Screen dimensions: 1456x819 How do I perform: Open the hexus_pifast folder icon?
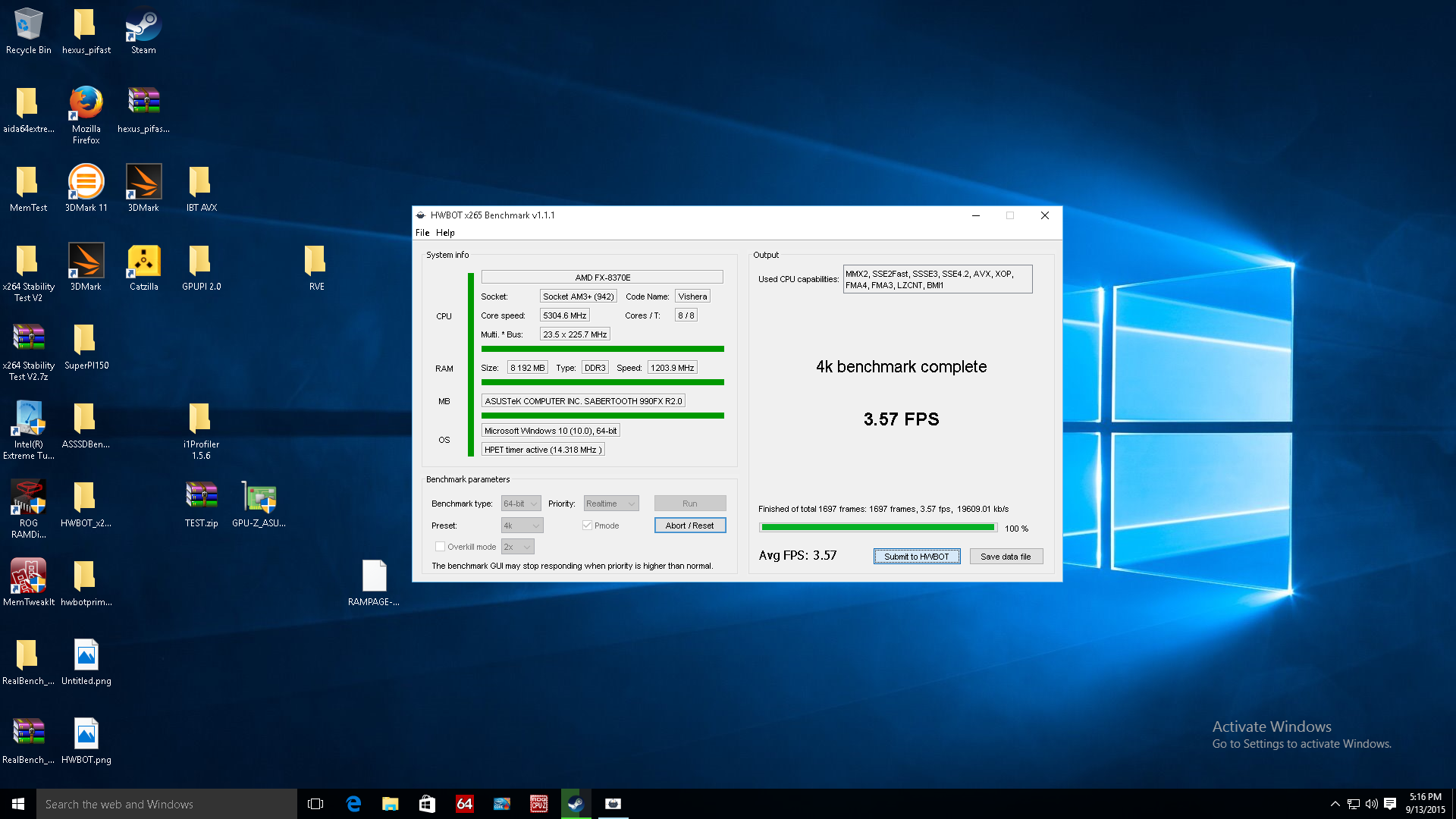point(86,30)
